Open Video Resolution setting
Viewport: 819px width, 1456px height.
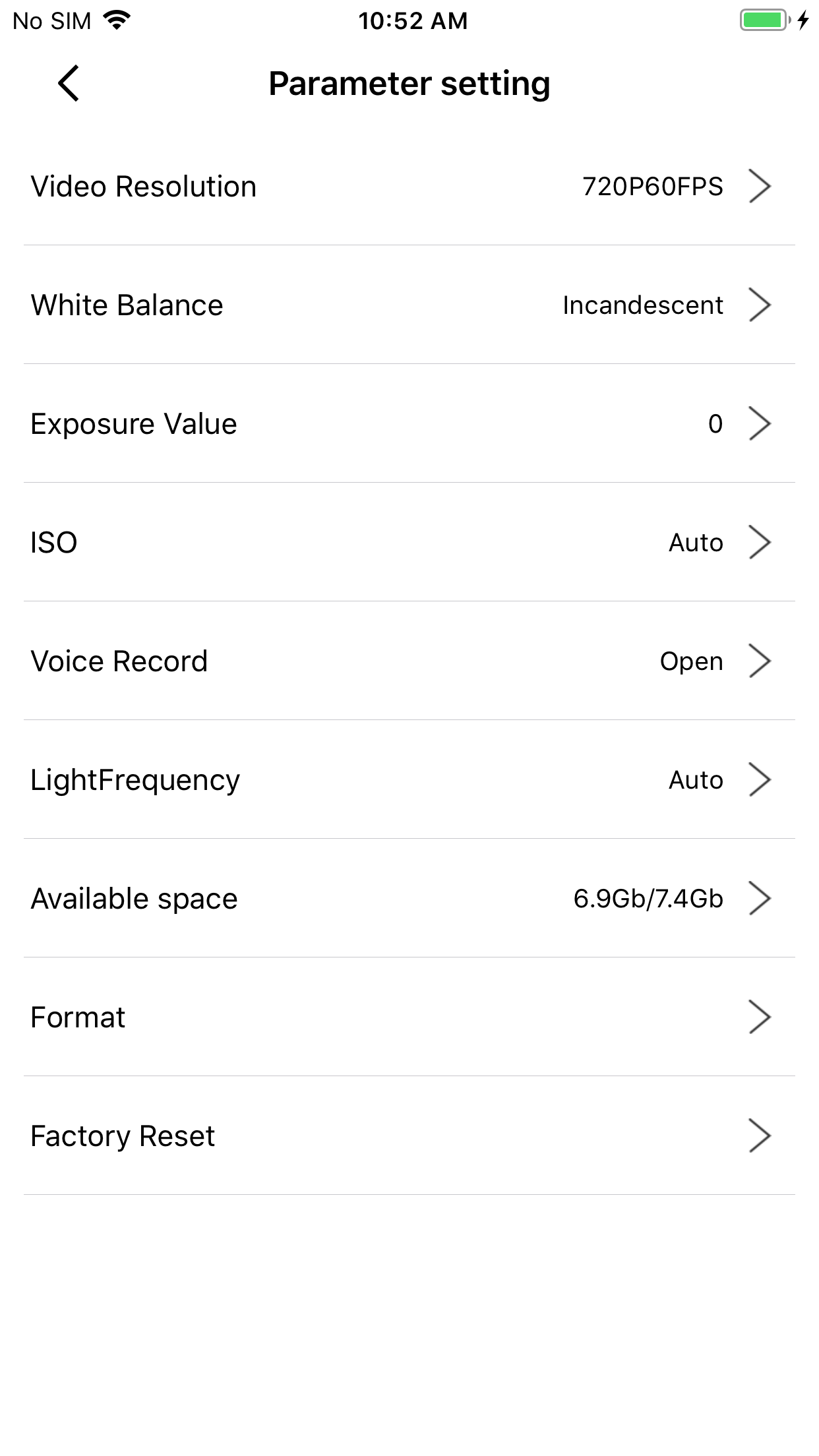(x=409, y=186)
